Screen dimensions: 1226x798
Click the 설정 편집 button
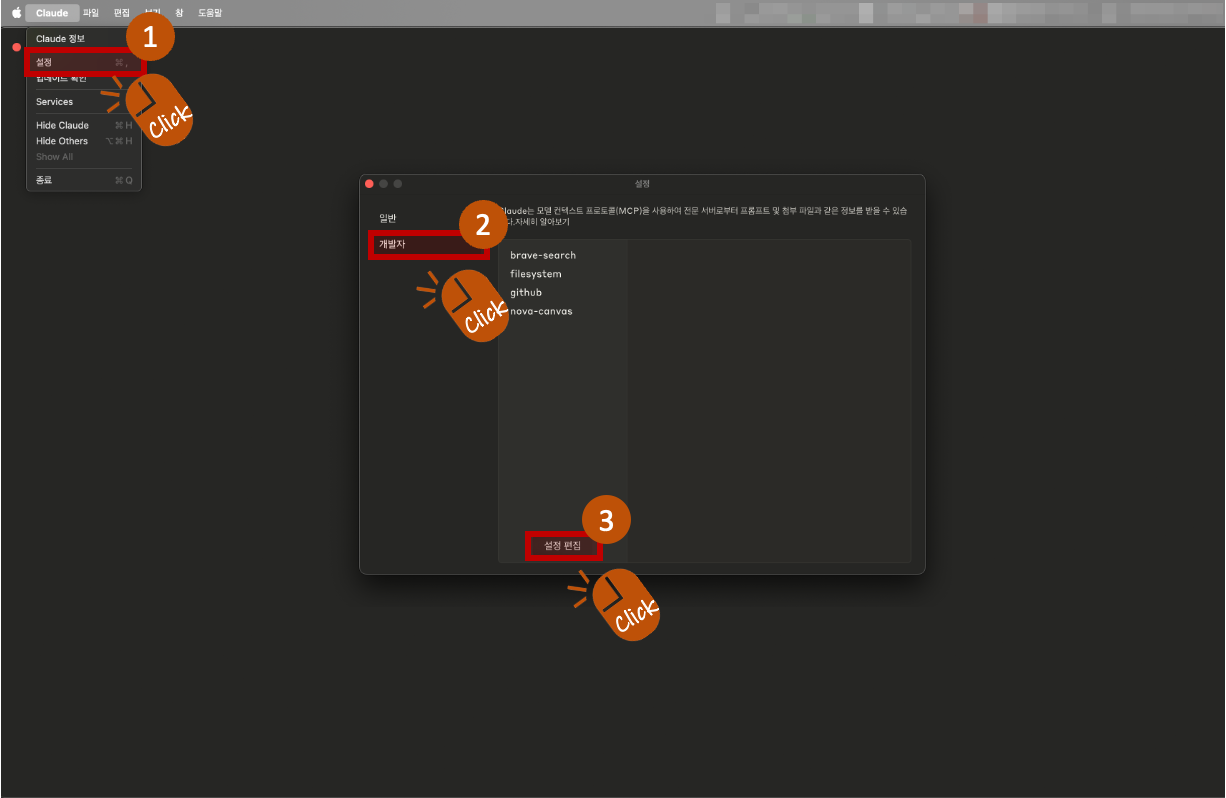pos(562,546)
